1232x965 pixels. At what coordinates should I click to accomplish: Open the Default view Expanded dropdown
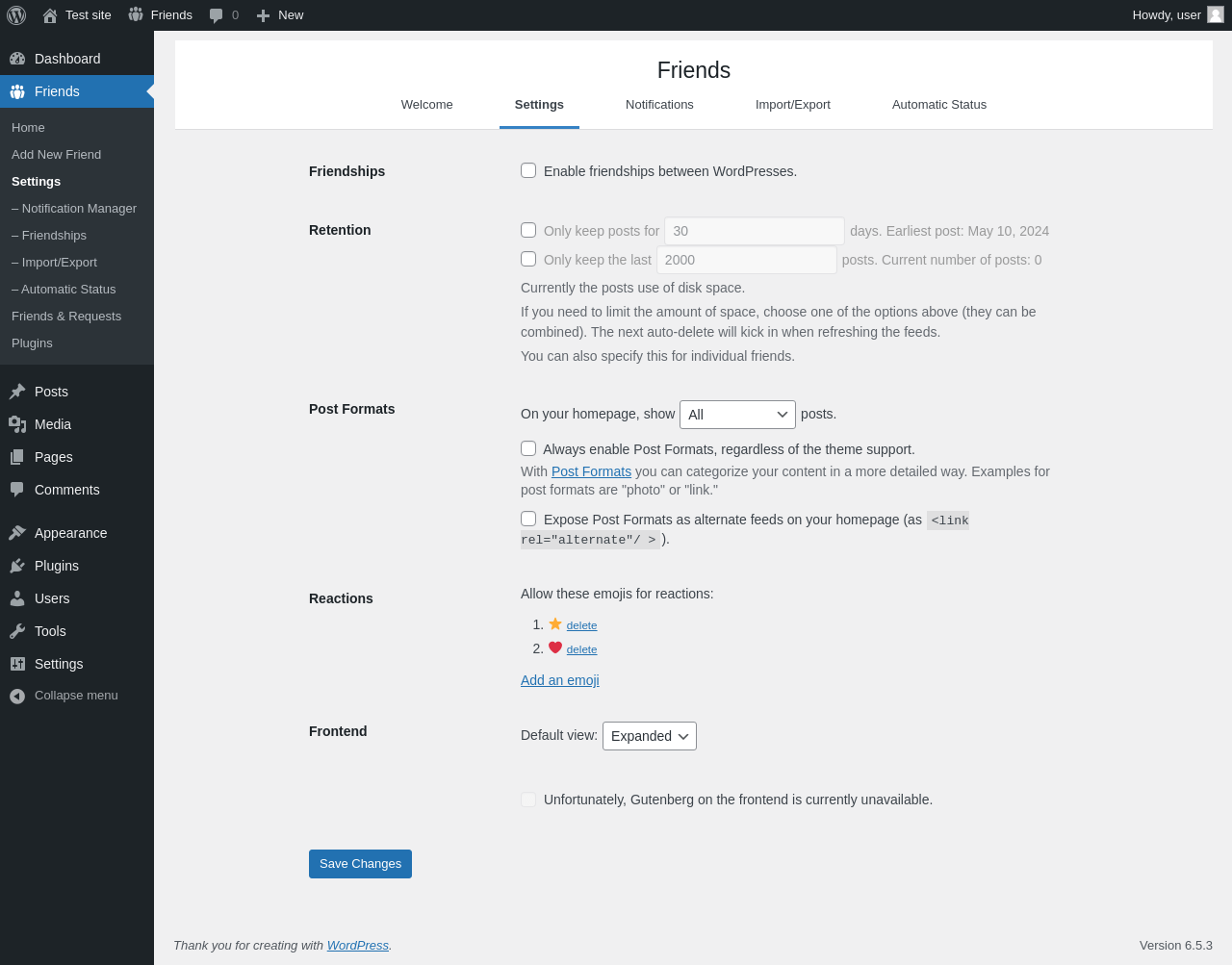[x=650, y=736]
